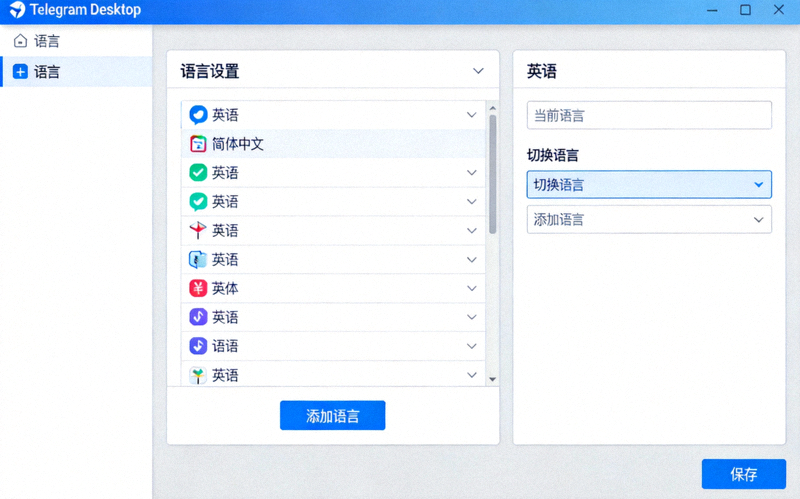This screenshot has width=800, height=499.
Task: Expand the blue chat bubble row chevron
Action: pyautogui.click(x=471, y=115)
